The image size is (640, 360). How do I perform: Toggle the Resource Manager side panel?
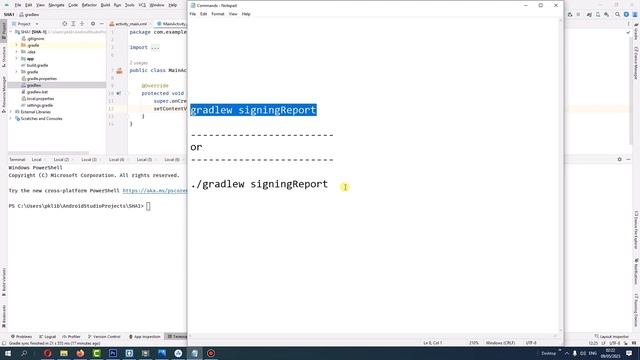click(4, 94)
